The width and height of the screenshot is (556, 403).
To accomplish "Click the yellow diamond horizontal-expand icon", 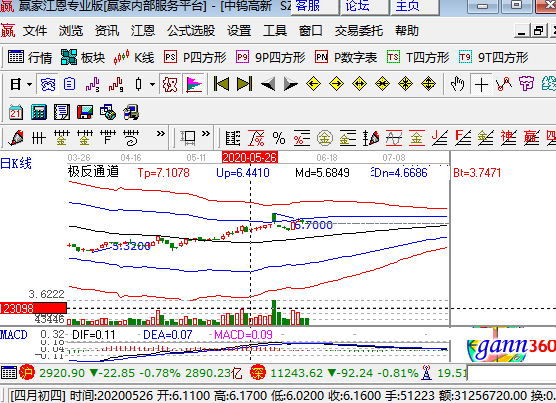I will coord(359,84).
